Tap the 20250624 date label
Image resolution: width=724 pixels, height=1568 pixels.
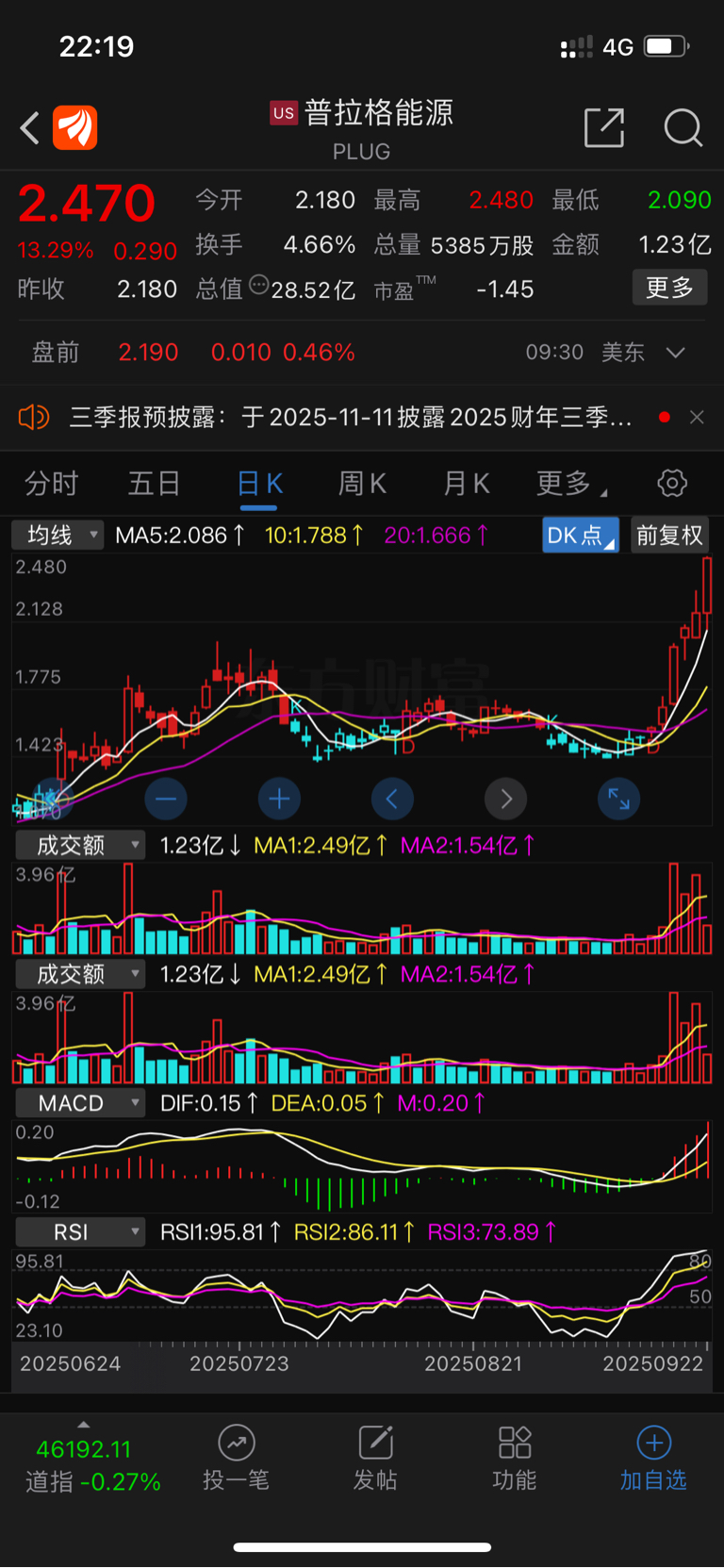click(x=71, y=1363)
